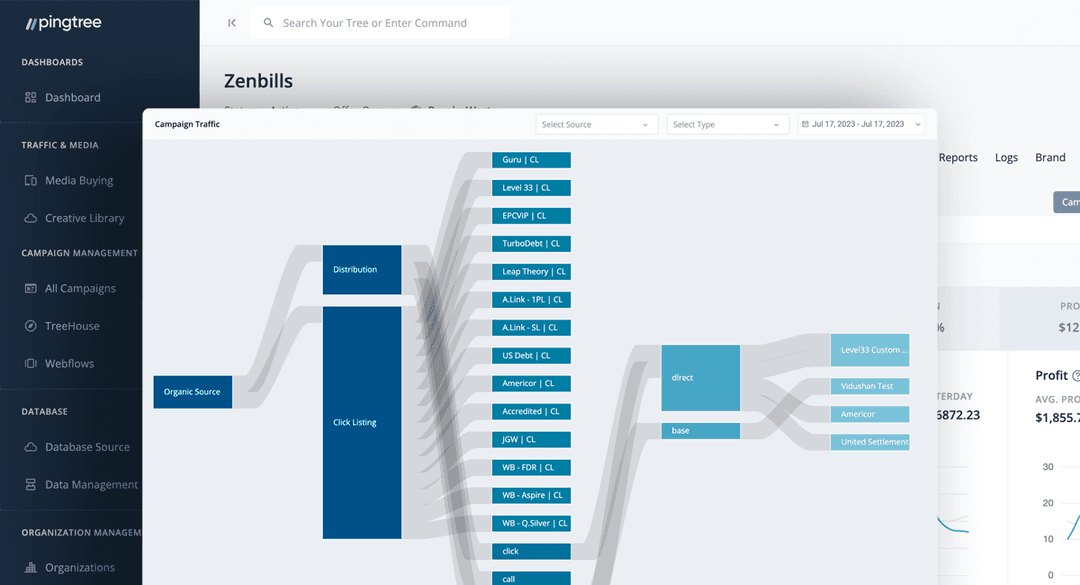Open the Brand tab

[1050, 158]
